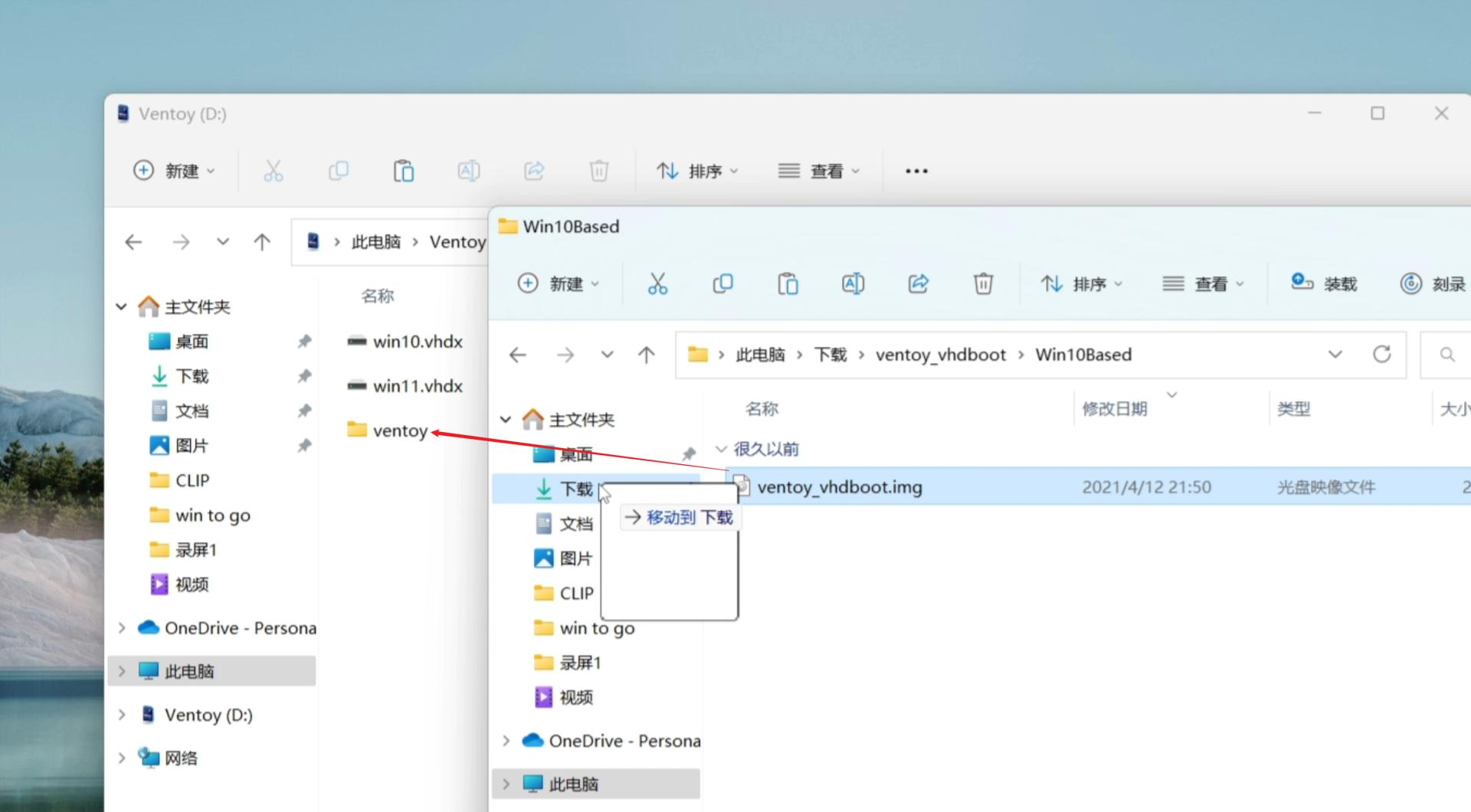This screenshot has width=1471, height=812.
Task: Select the ventoy_vhdboot.img file
Action: pyautogui.click(x=839, y=486)
